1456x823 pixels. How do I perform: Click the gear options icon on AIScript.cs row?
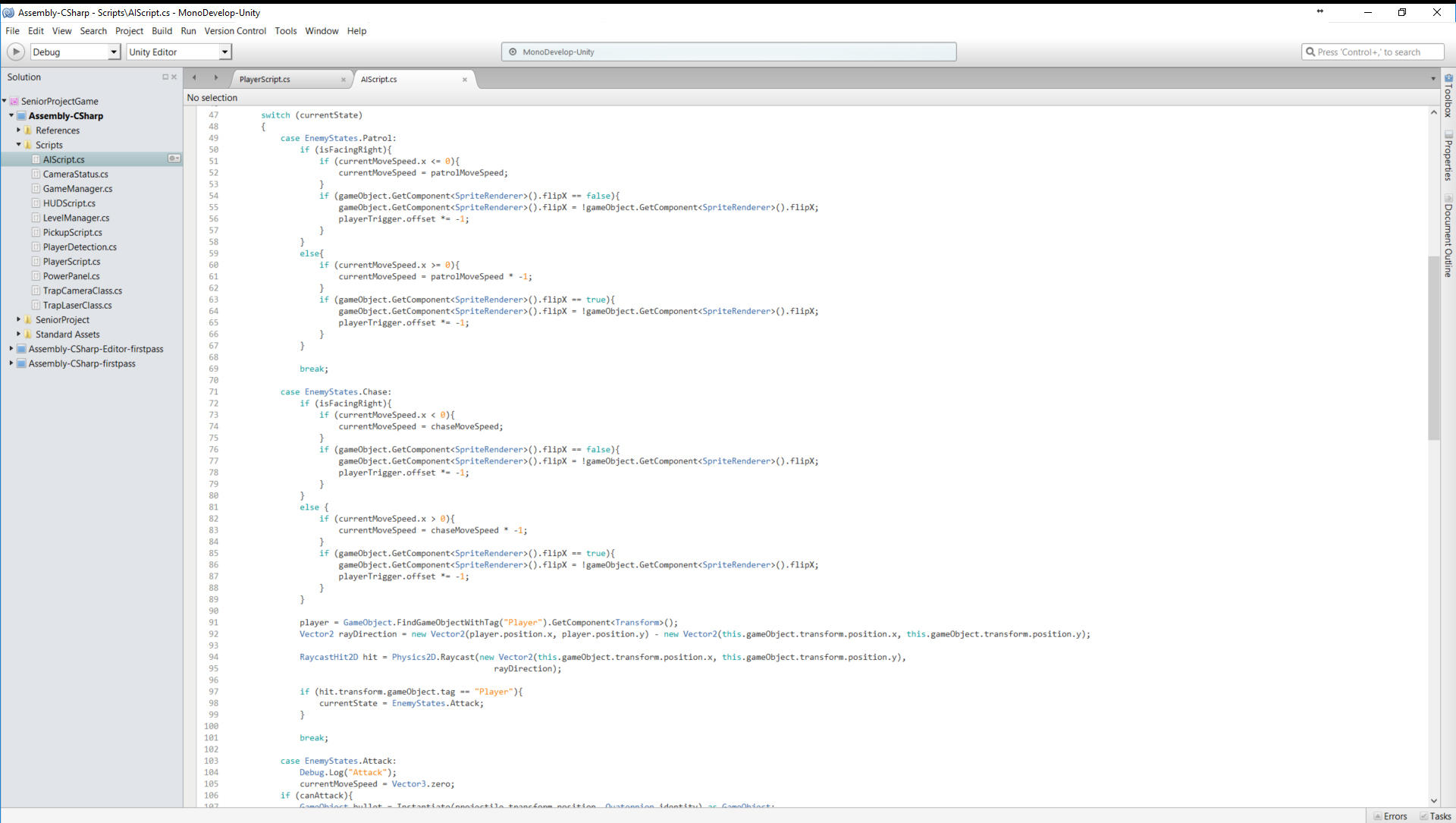174,159
